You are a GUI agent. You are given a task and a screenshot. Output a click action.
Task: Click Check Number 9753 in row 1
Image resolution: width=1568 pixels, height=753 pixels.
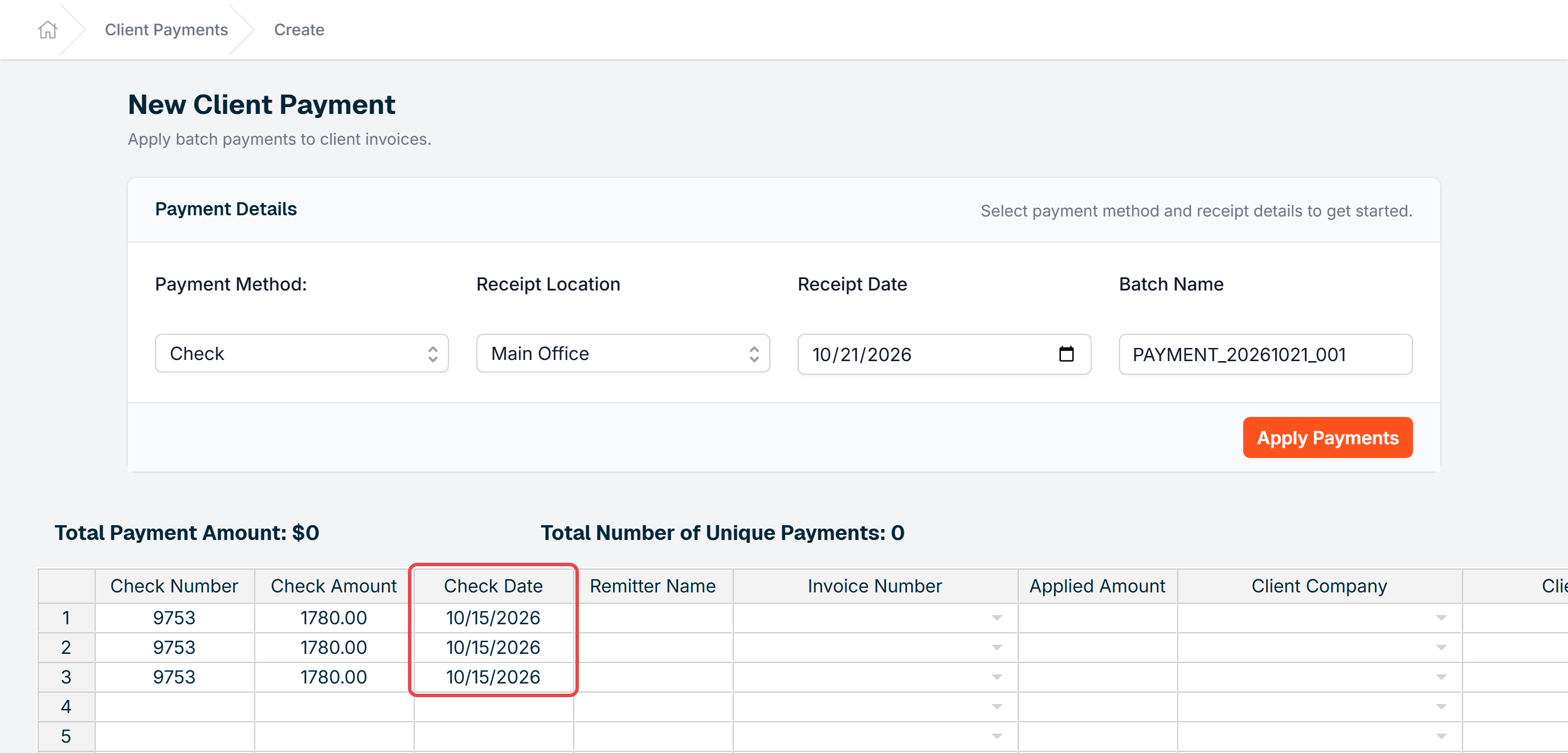click(175, 618)
